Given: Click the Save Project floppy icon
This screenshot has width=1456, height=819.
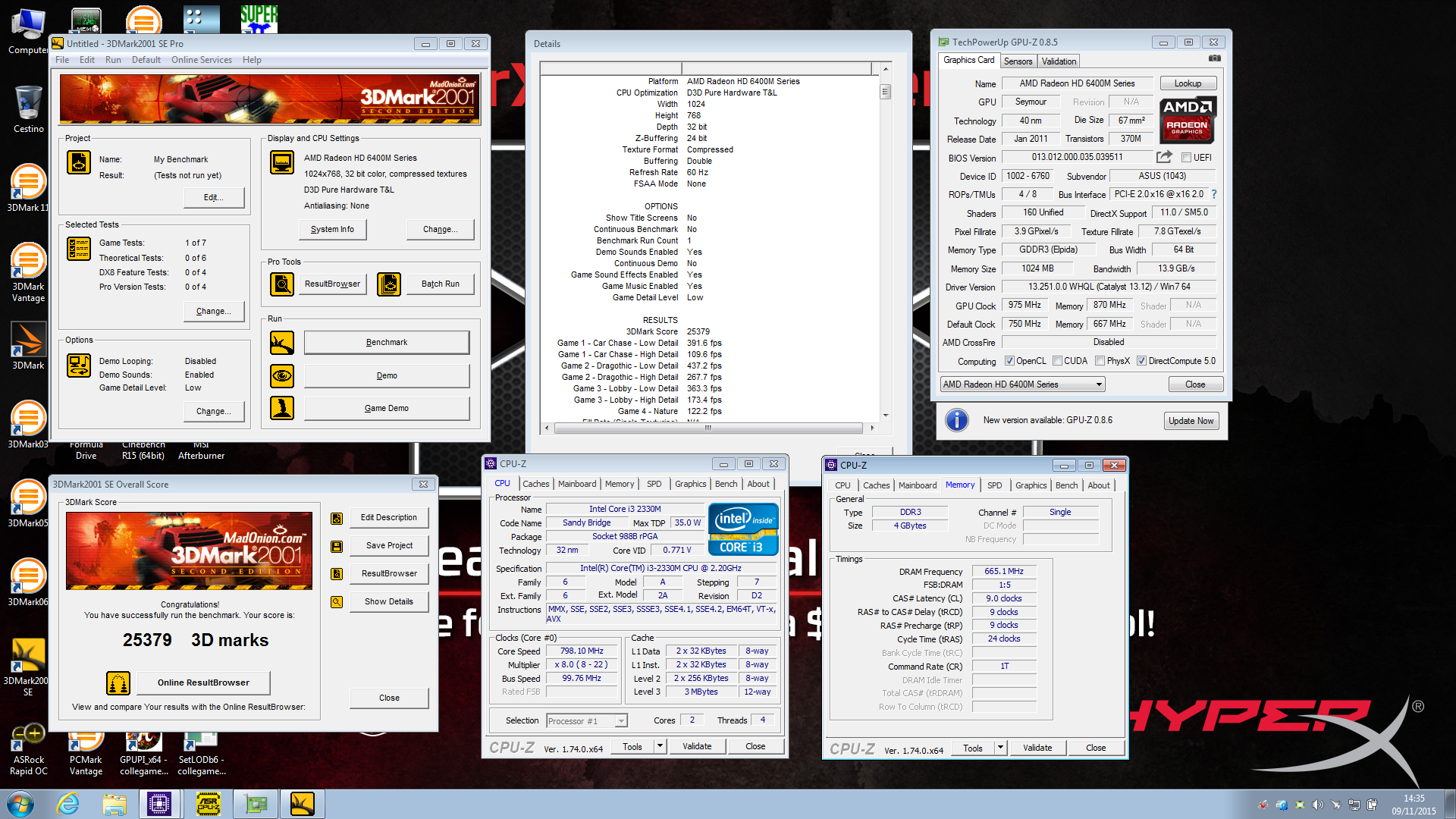Looking at the screenshot, I should tap(337, 546).
